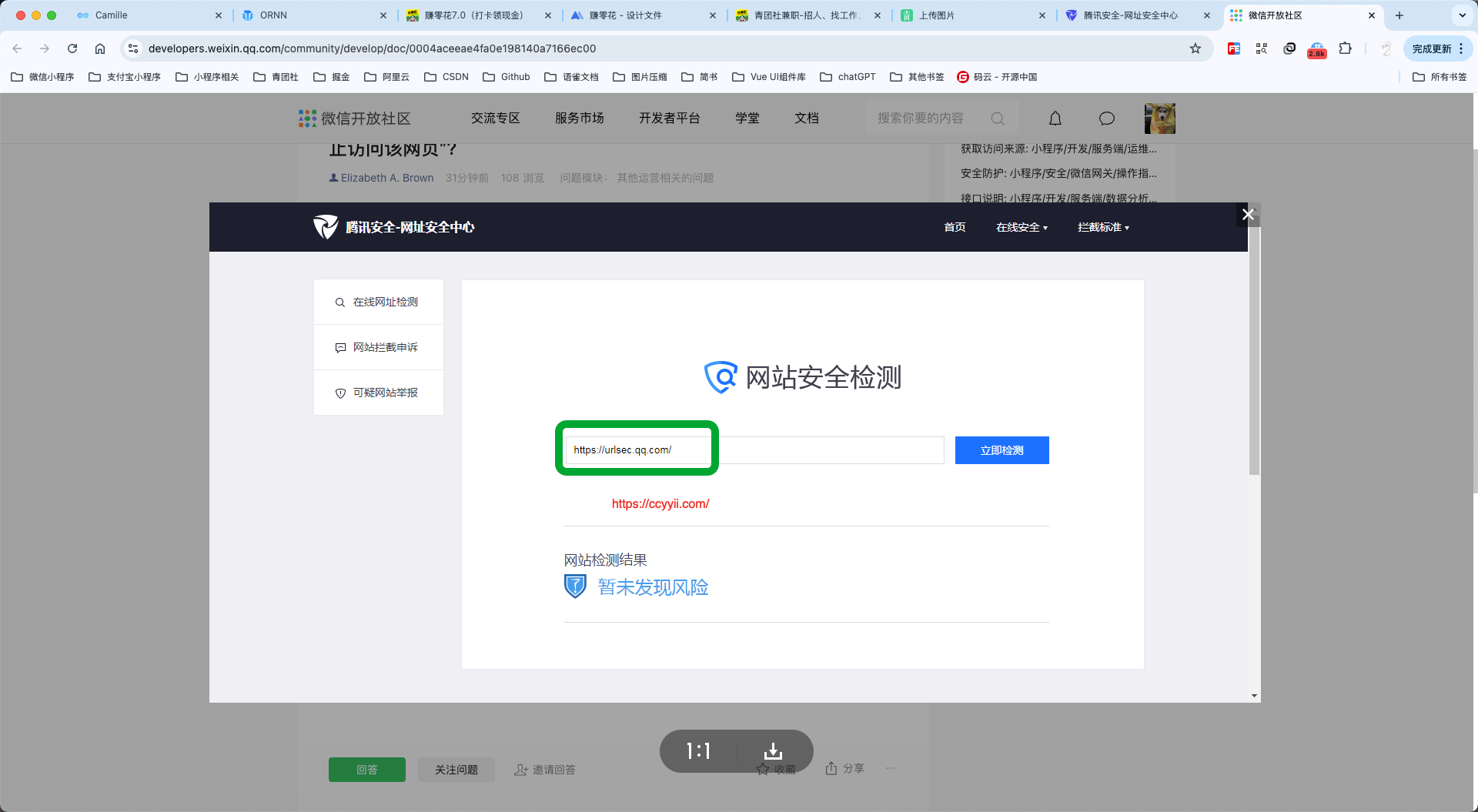The image size is (1478, 812).
Task: Open the Chrome three-dot menu
Action: click(x=1461, y=48)
